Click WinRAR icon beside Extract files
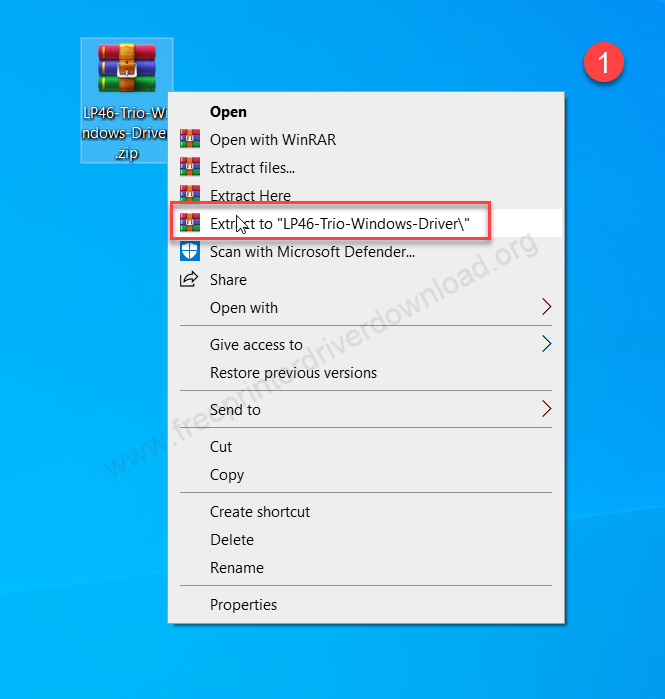Screen dimensions: 665x699 click(x=189, y=168)
